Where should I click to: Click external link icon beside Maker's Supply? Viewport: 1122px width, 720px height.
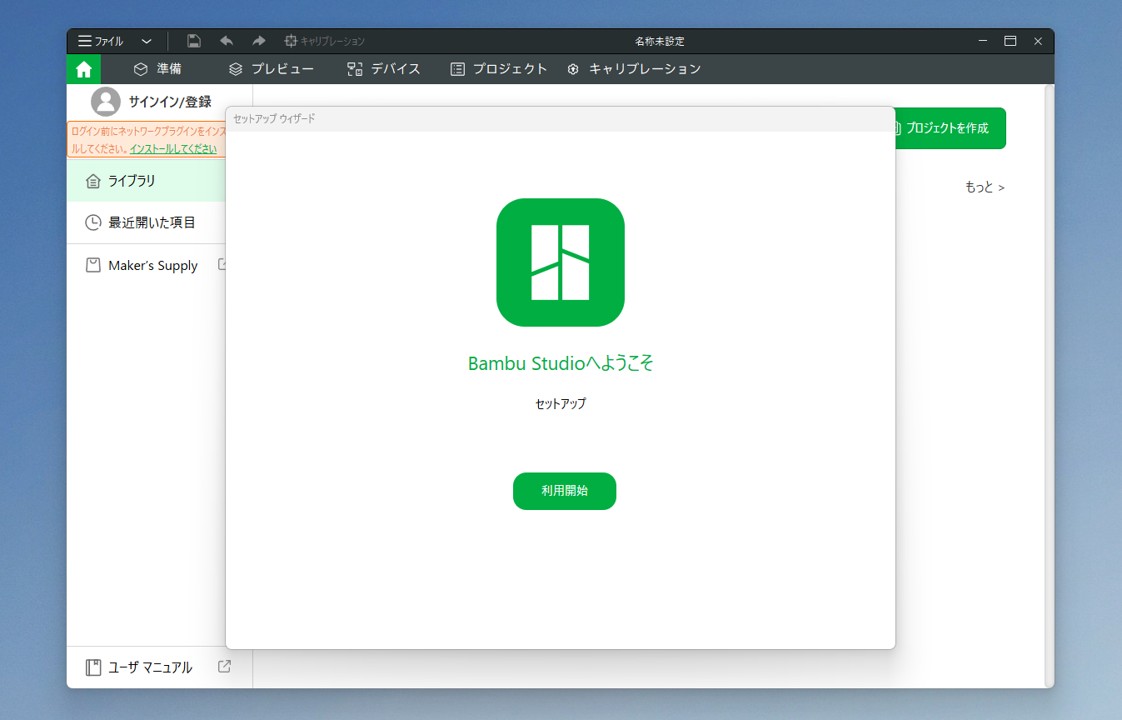(221, 265)
